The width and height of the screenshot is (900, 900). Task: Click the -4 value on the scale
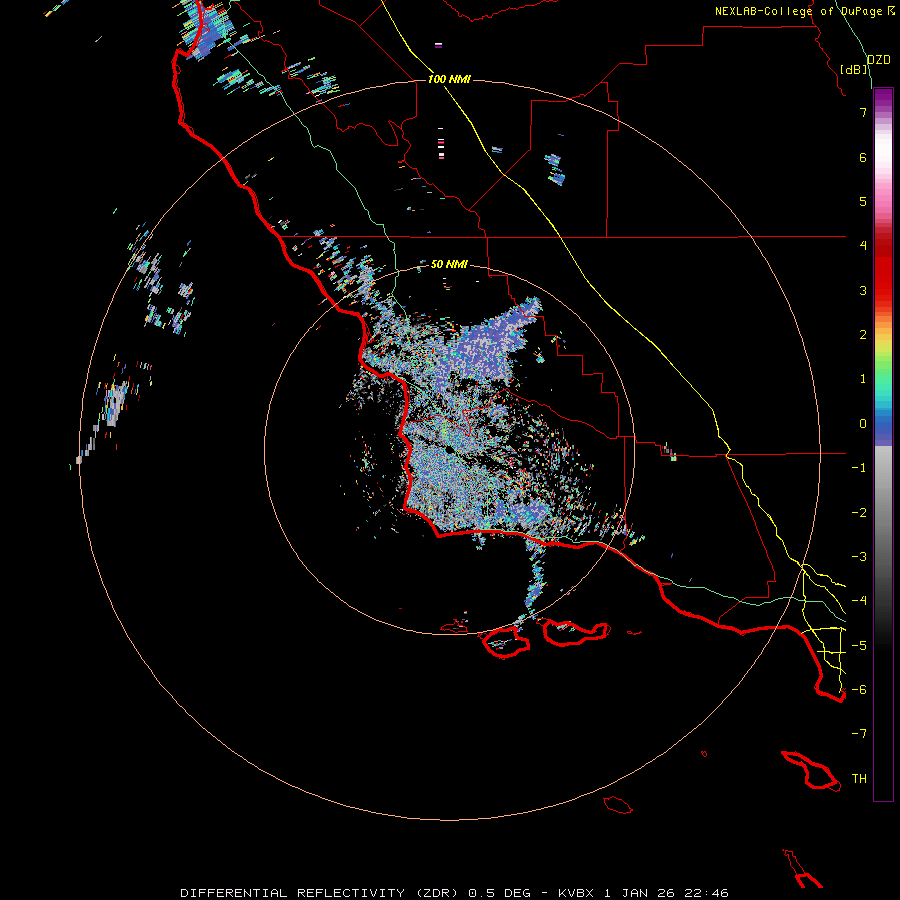[x=859, y=601]
